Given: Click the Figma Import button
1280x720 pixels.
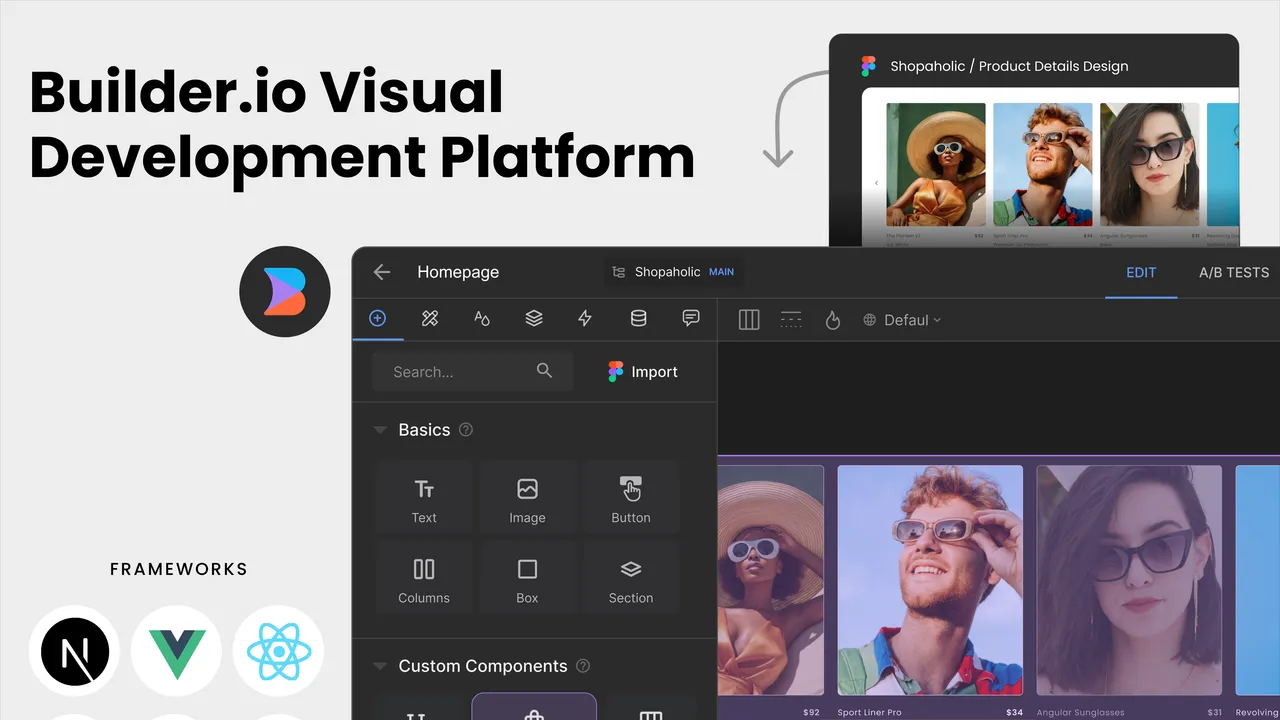Looking at the screenshot, I should [643, 371].
